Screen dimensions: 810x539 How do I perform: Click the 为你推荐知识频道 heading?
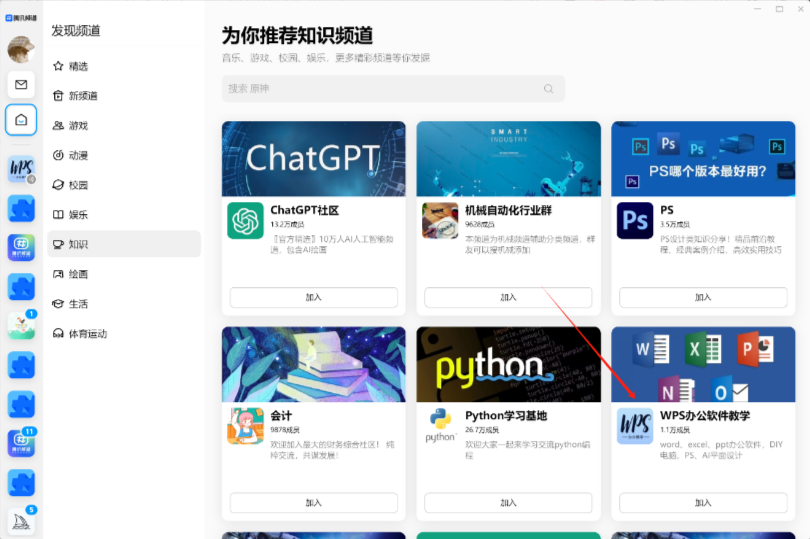coord(297,36)
